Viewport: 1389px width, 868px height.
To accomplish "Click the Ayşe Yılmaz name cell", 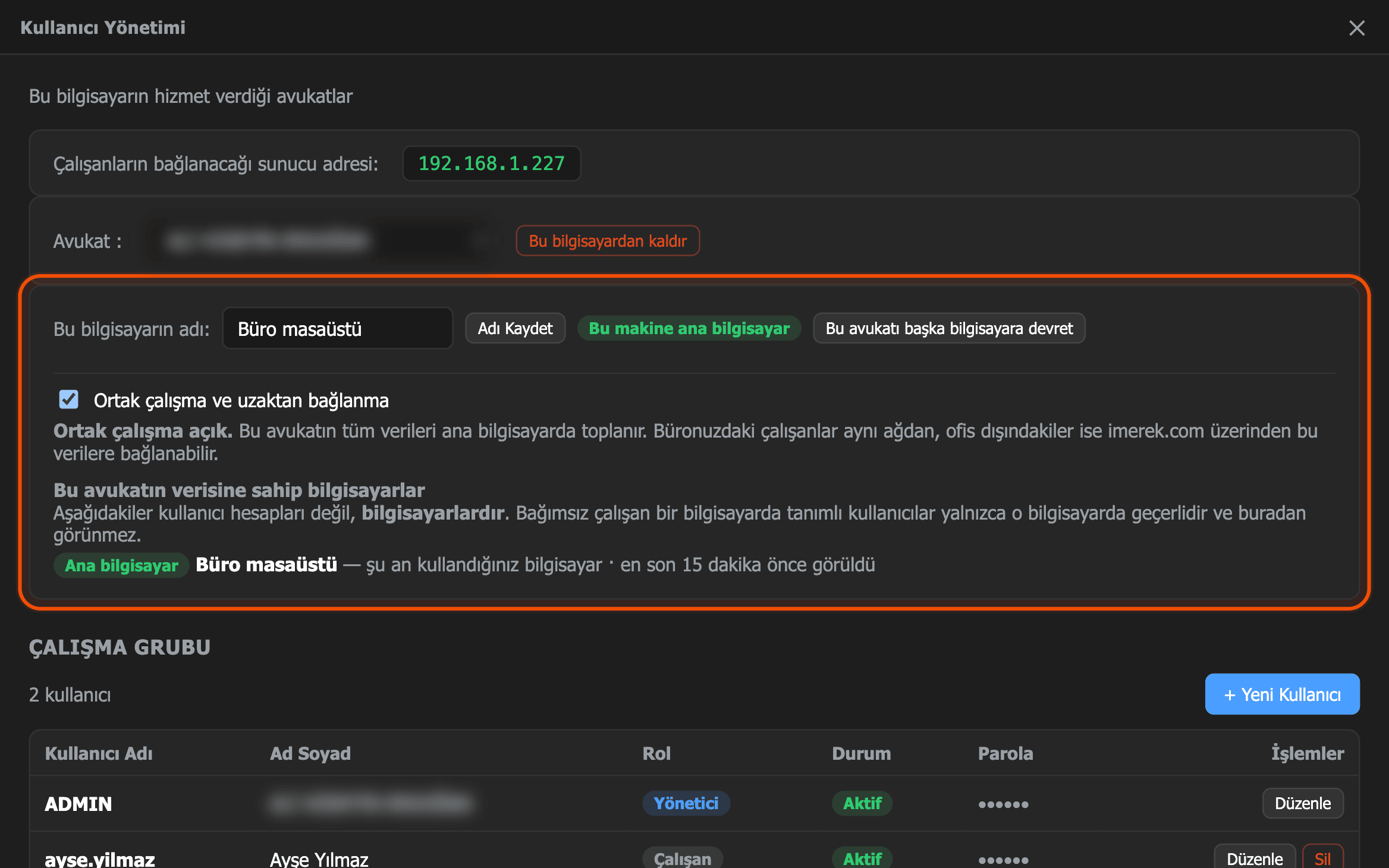I will (319, 859).
